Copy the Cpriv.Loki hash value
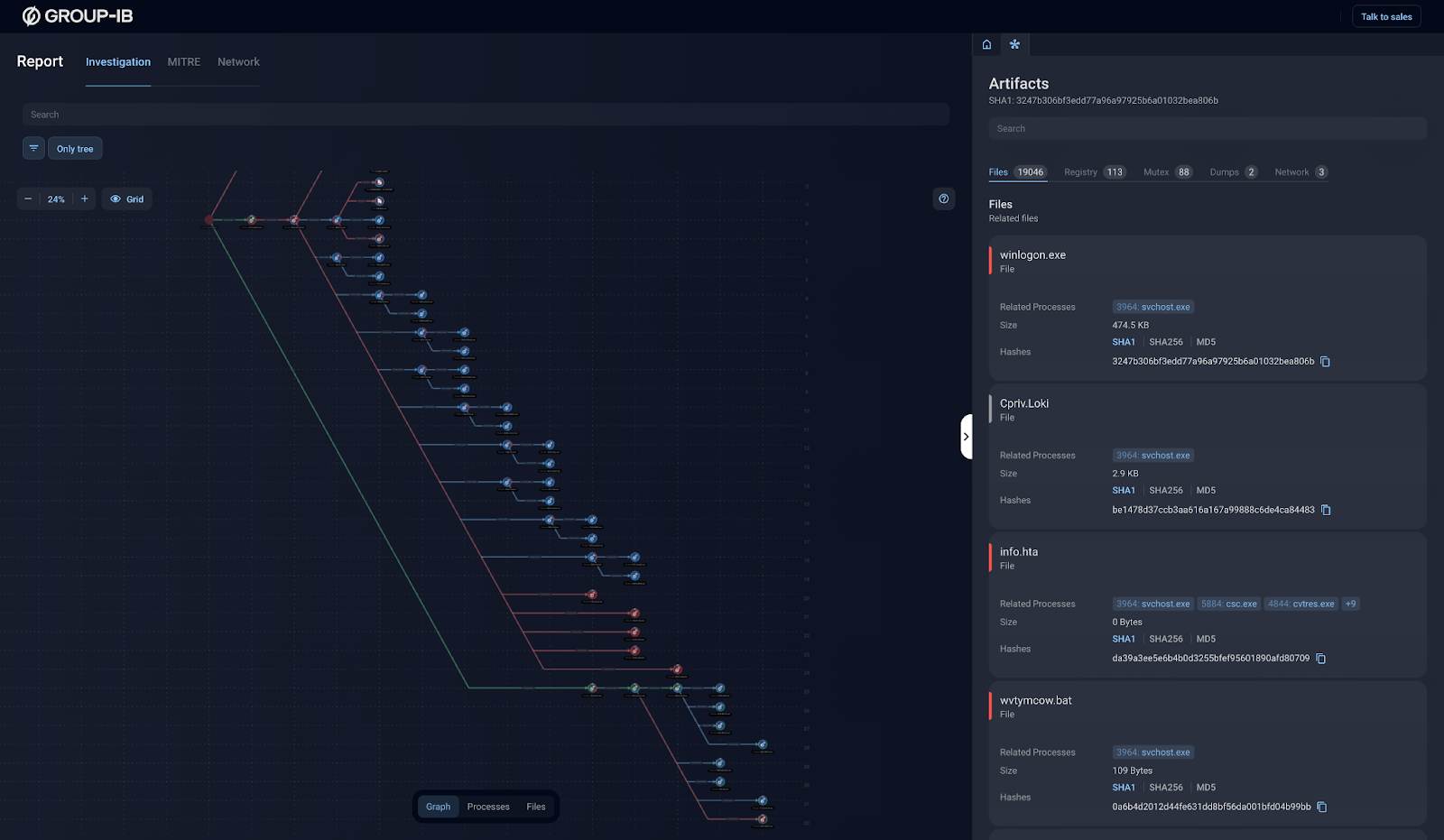Viewport: 1444px width, 840px height. (1326, 509)
